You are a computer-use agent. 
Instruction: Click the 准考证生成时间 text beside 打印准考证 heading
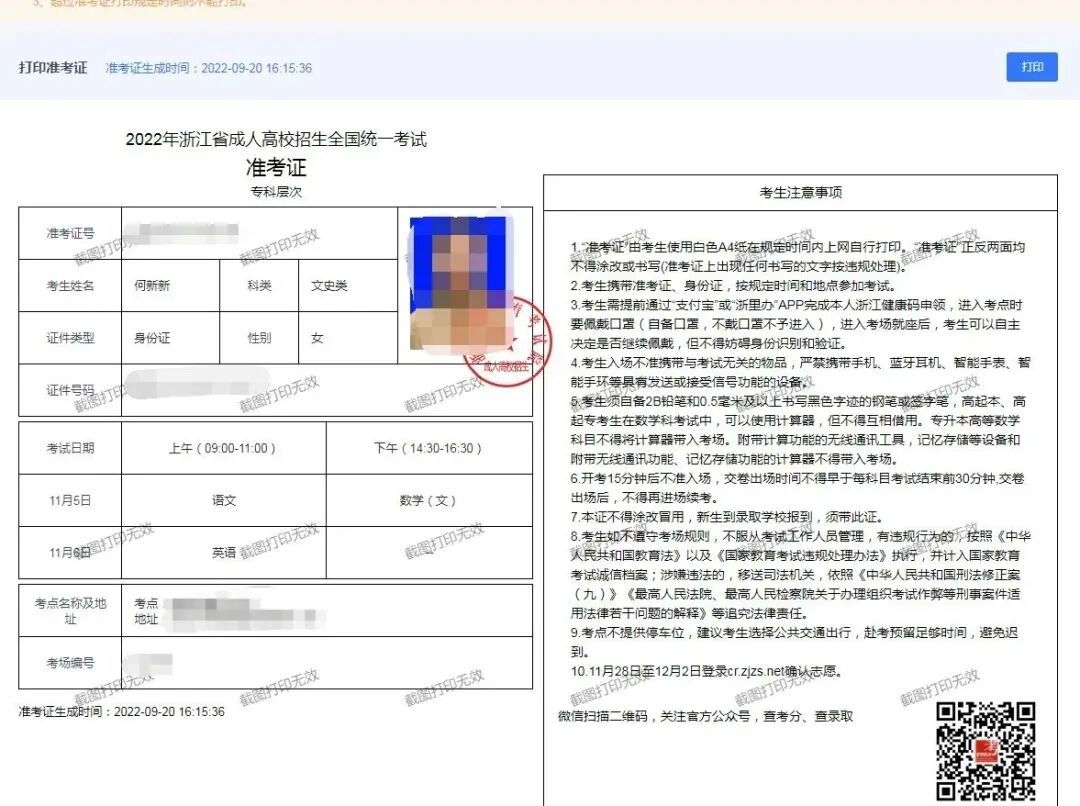tap(208, 68)
